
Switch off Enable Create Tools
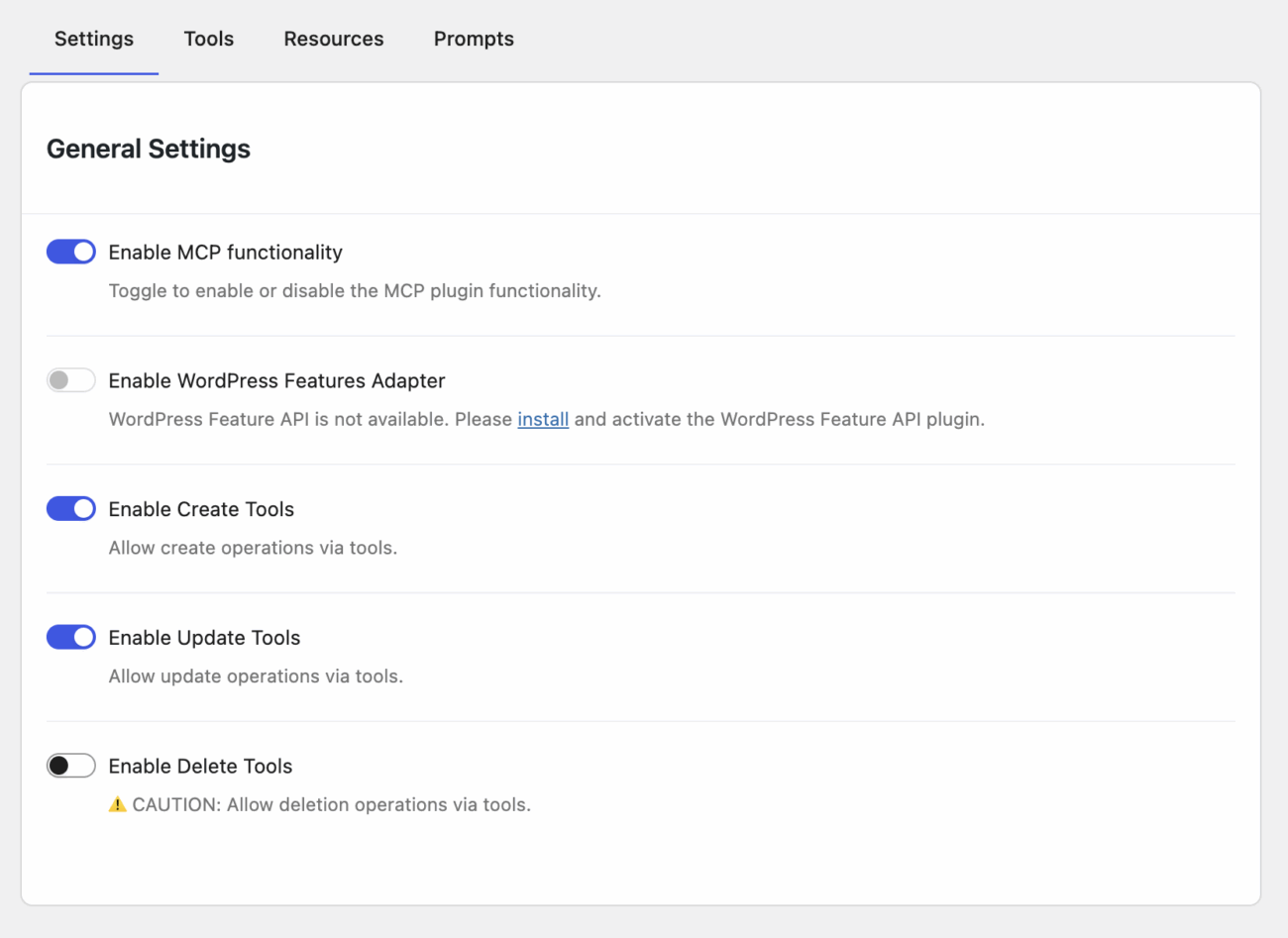(70, 508)
